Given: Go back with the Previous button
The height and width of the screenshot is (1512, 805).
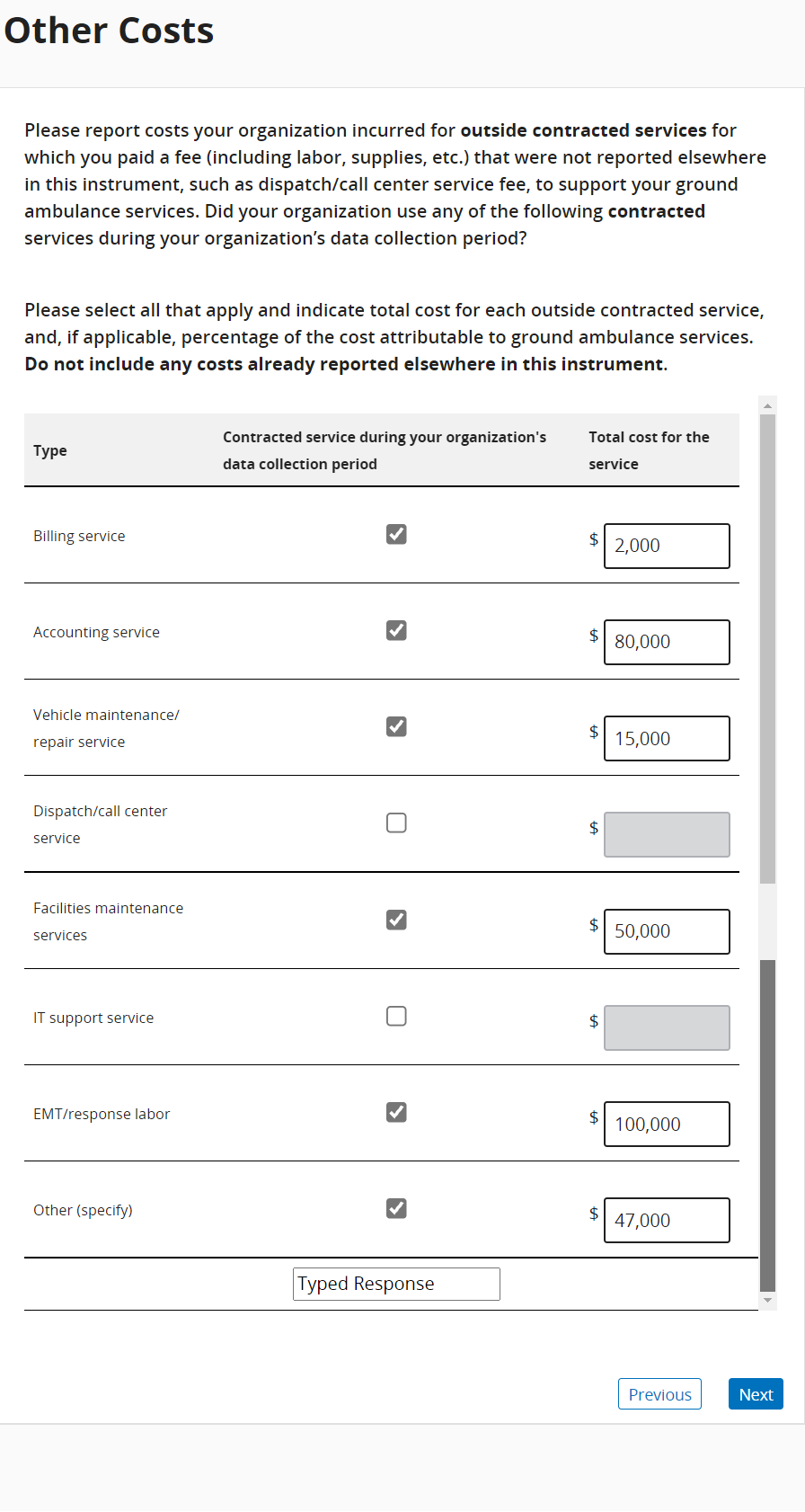Looking at the screenshot, I should coord(659,1394).
